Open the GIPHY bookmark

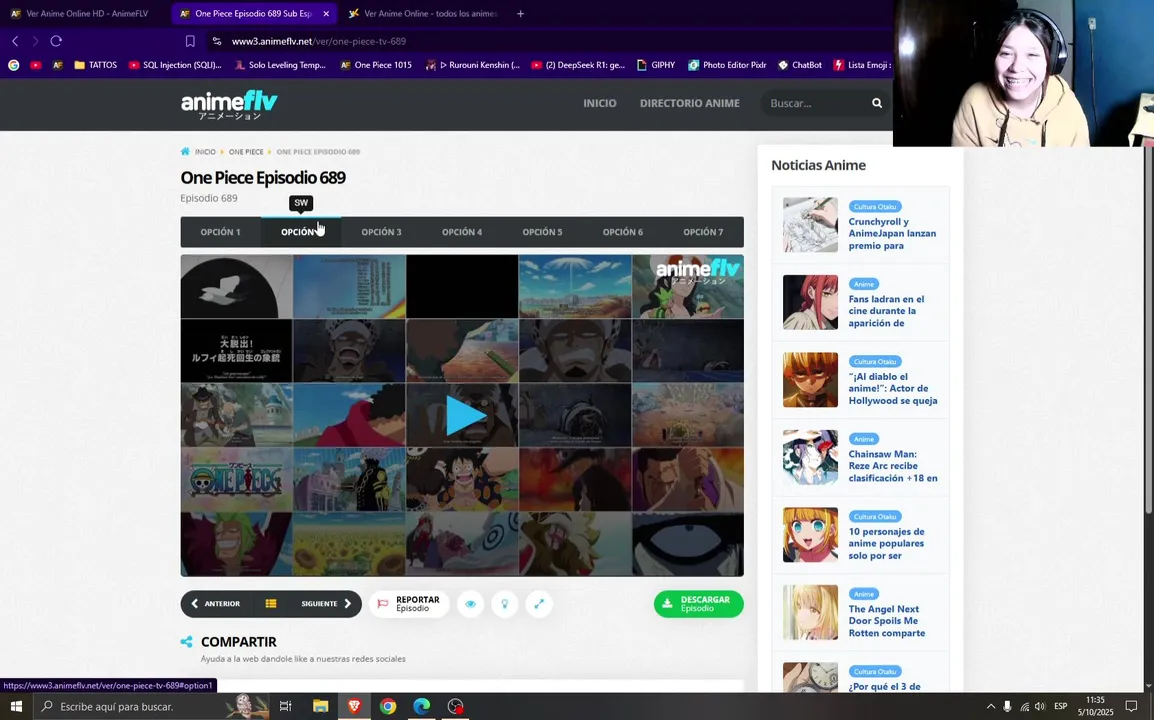click(x=656, y=65)
